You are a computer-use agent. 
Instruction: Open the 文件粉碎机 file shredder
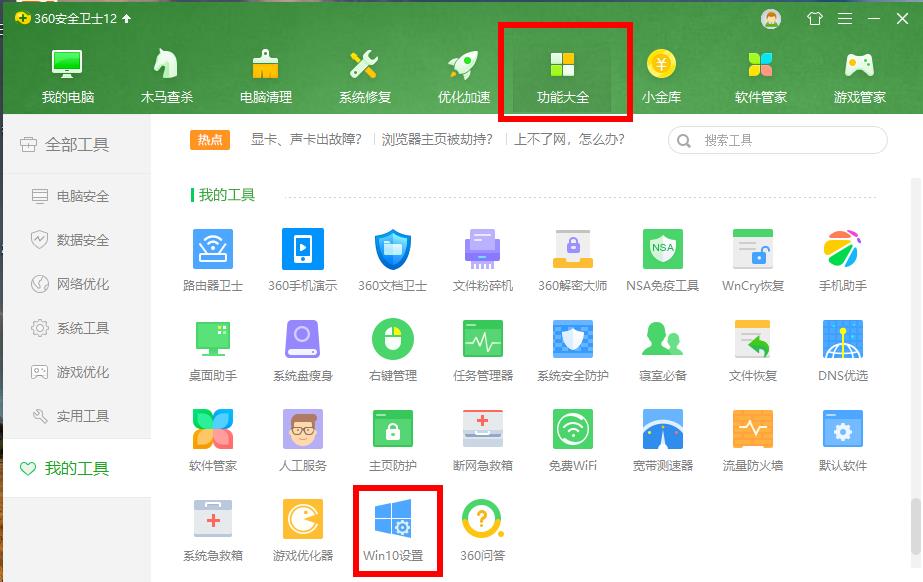(483, 260)
